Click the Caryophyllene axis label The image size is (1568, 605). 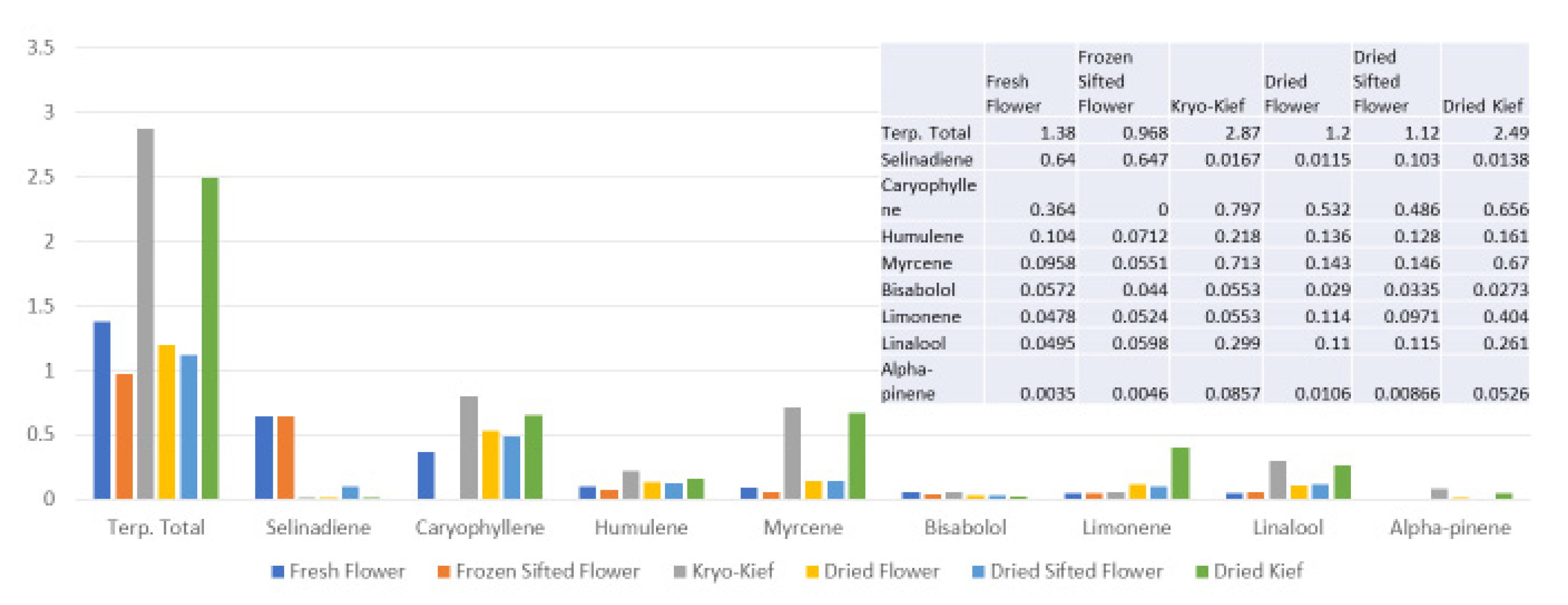click(x=480, y=527)
